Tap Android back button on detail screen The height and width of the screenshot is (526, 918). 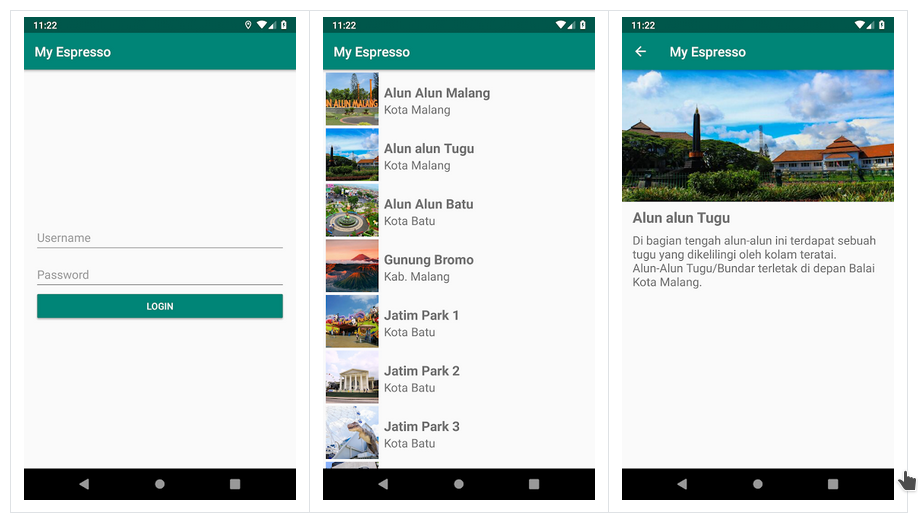(x=682, y=484)
